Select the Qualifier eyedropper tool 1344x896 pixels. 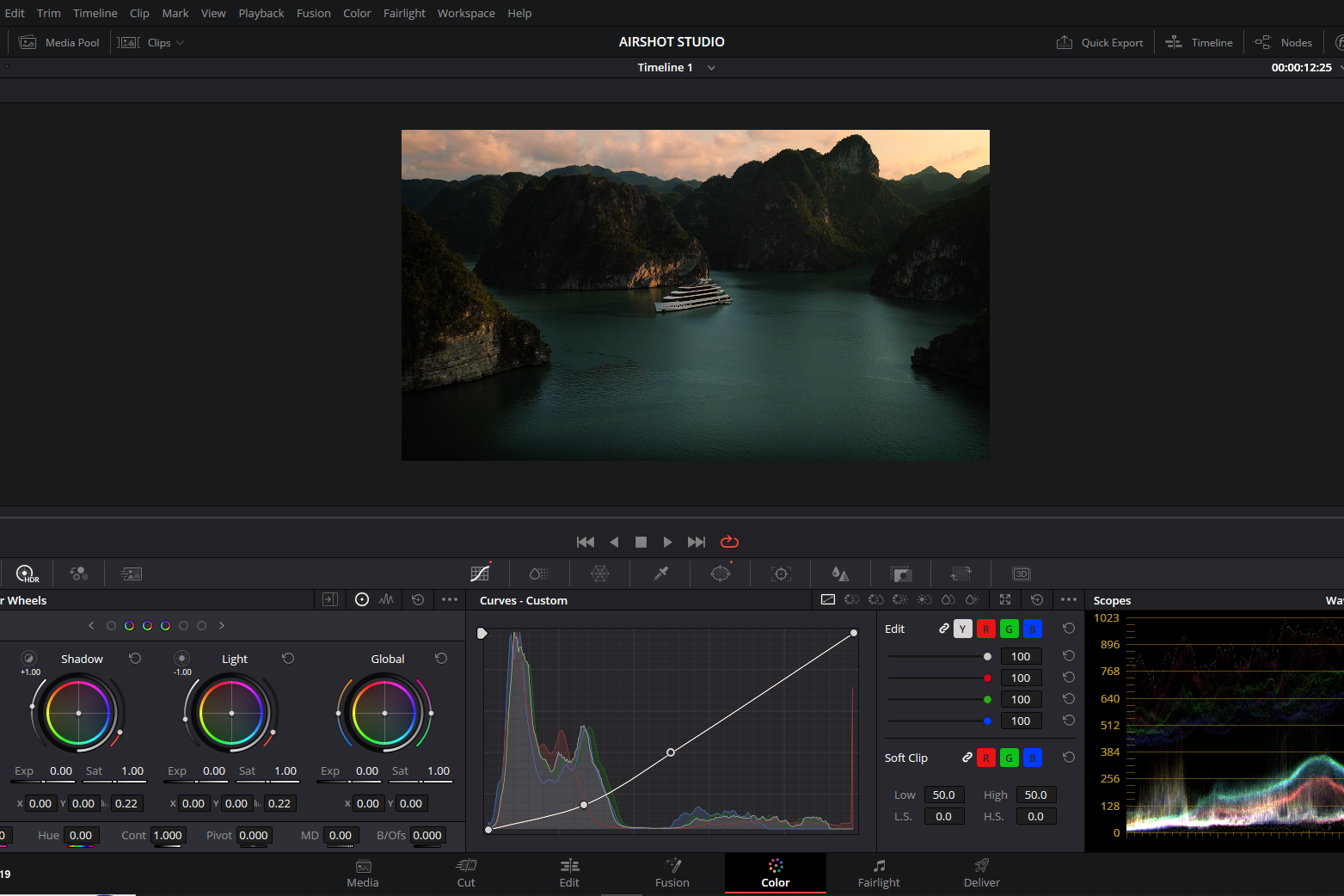(660, 574)
